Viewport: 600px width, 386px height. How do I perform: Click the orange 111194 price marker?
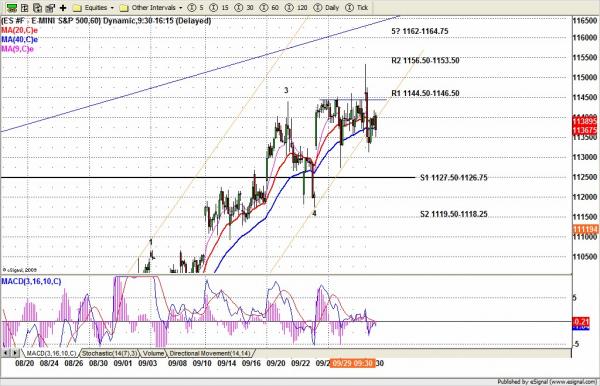click(585, 229)
